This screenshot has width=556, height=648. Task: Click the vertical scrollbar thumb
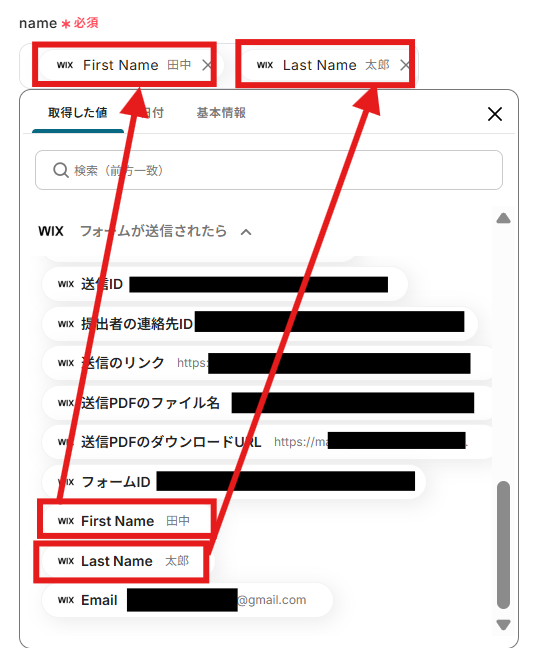tap(503, 545)
